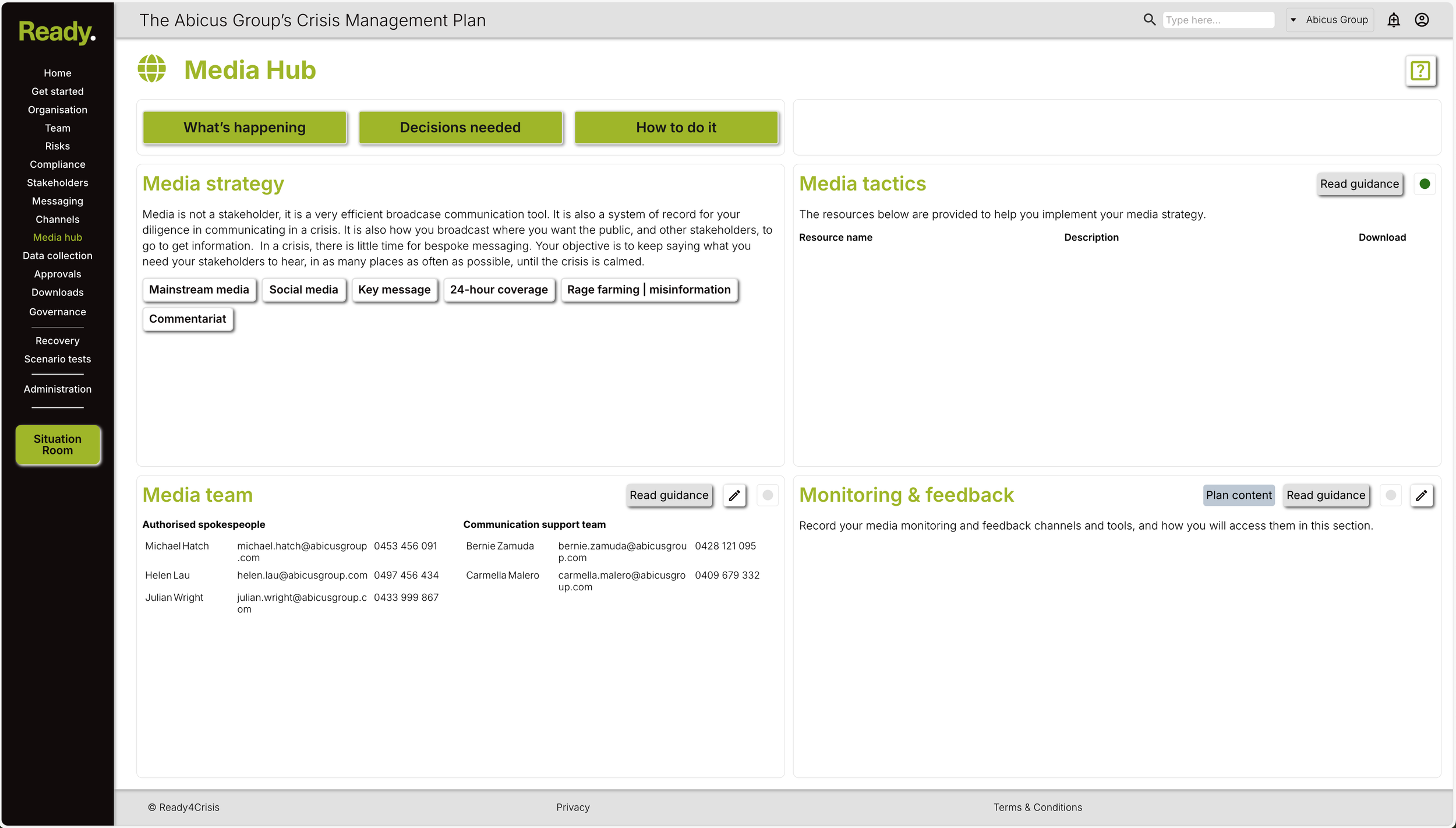The image size is (1456, 828).
Task: Edit Media team with pencil icon
Action: 734,495
